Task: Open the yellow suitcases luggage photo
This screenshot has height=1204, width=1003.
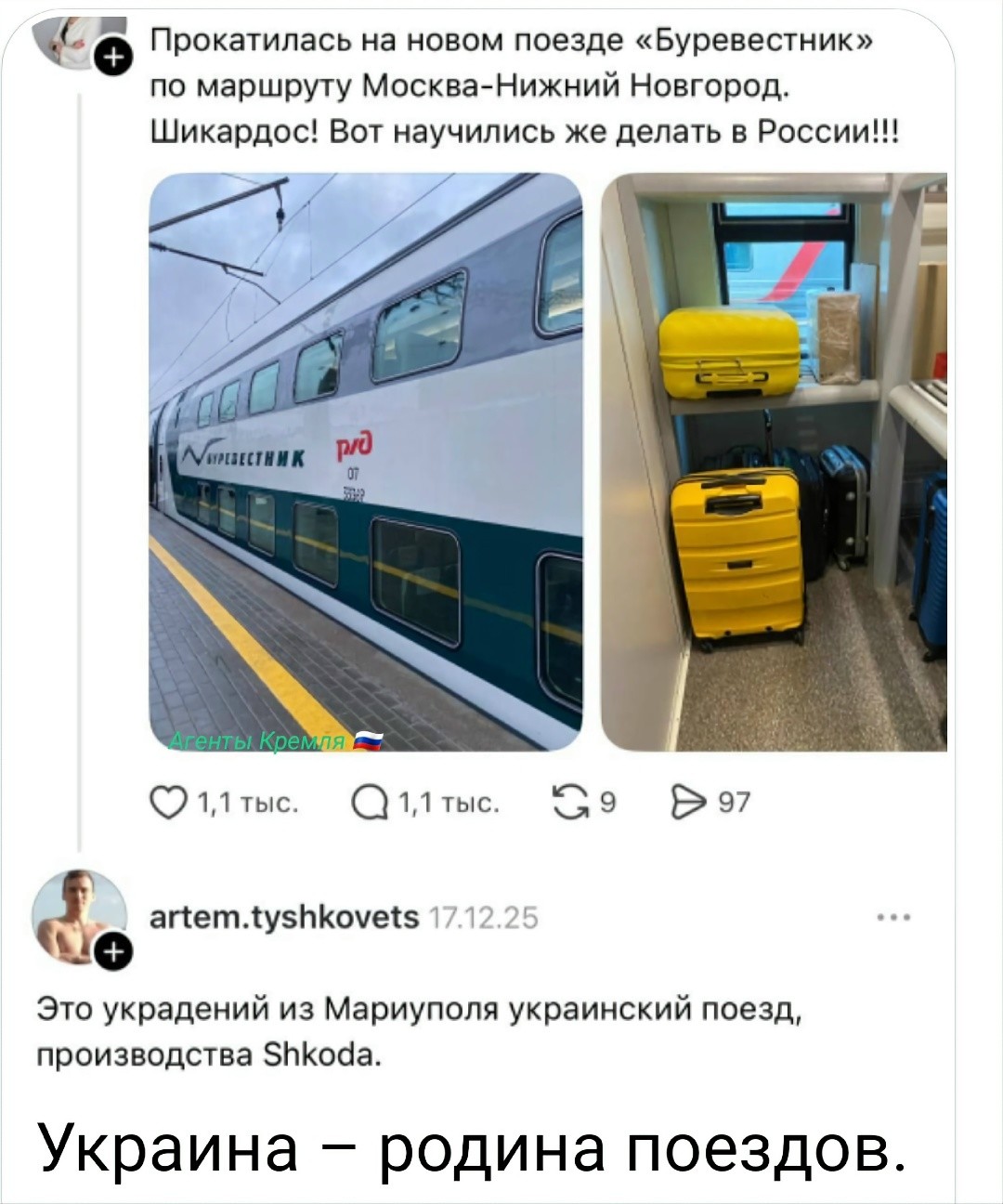Action: point(775,462)
